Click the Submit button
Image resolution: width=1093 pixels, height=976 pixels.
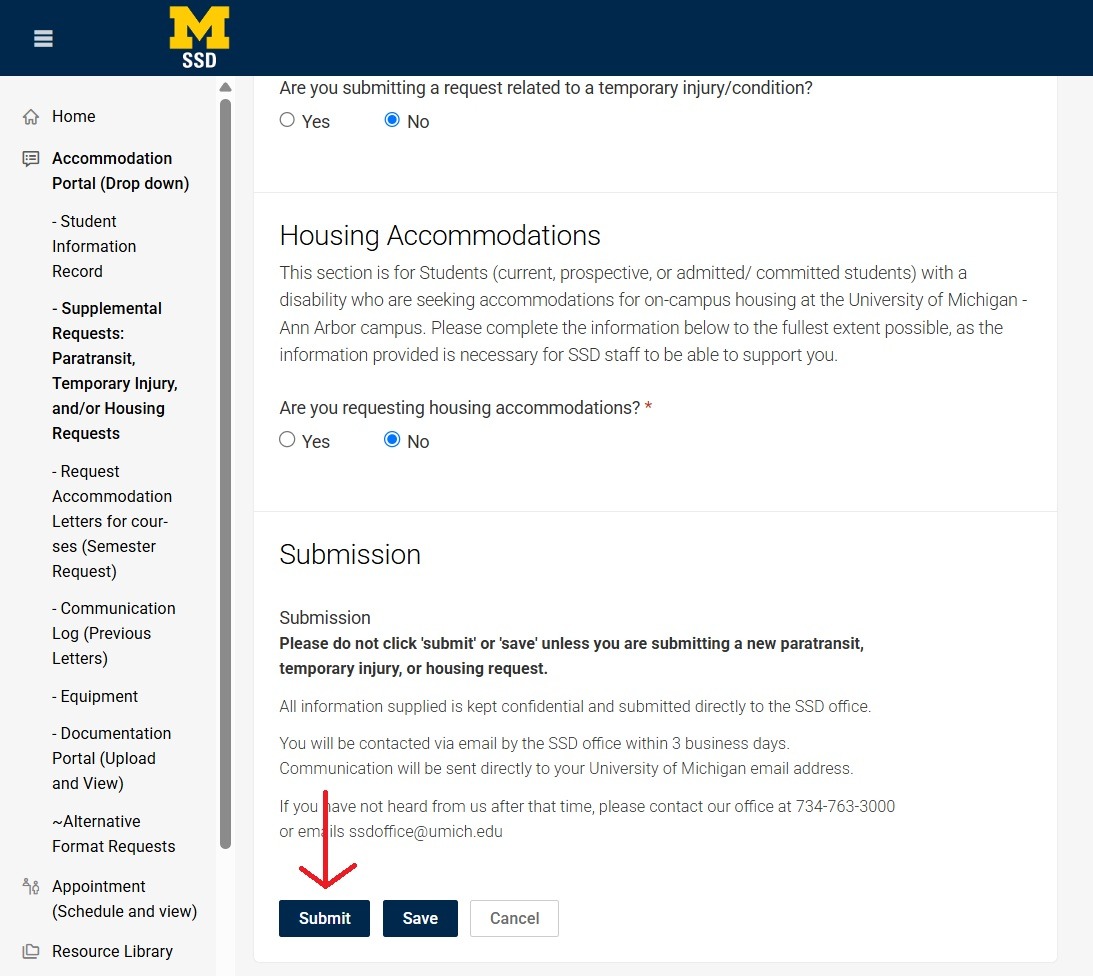pos(324,918)
